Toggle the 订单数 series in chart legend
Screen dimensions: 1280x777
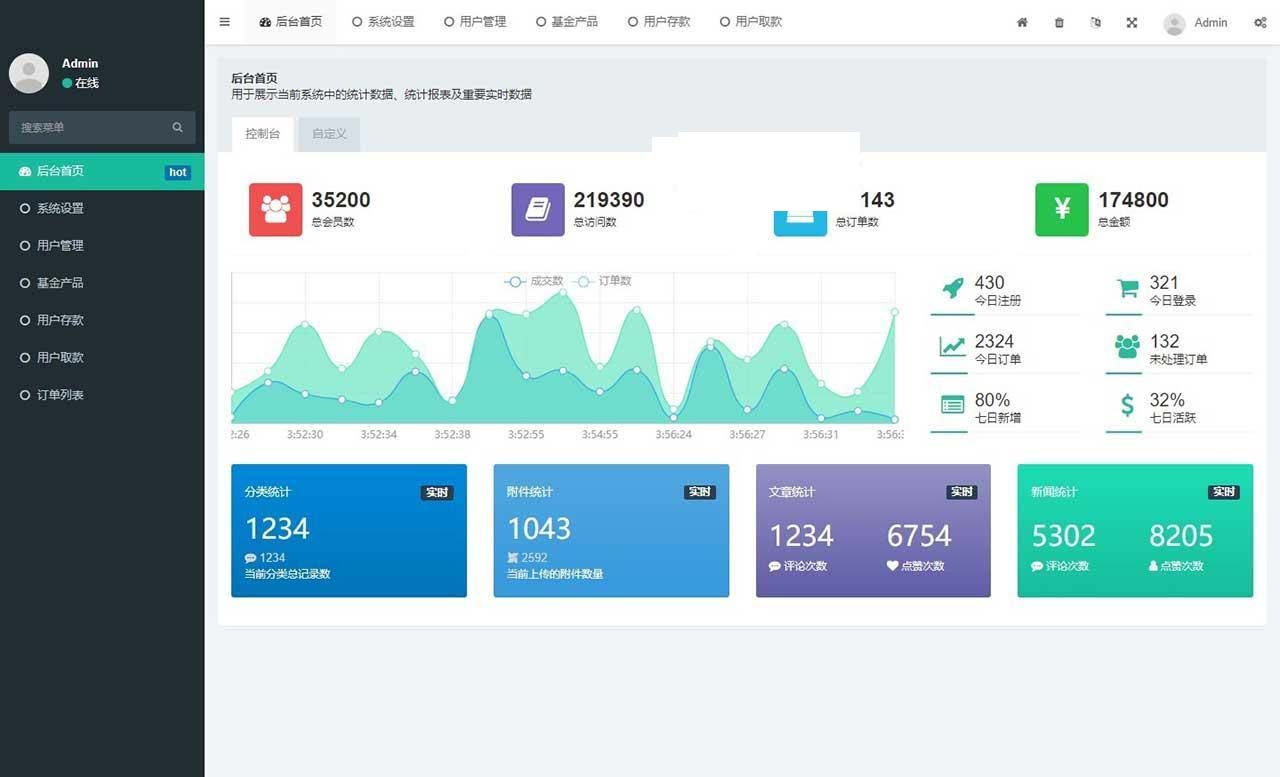[x=605, y=281]
